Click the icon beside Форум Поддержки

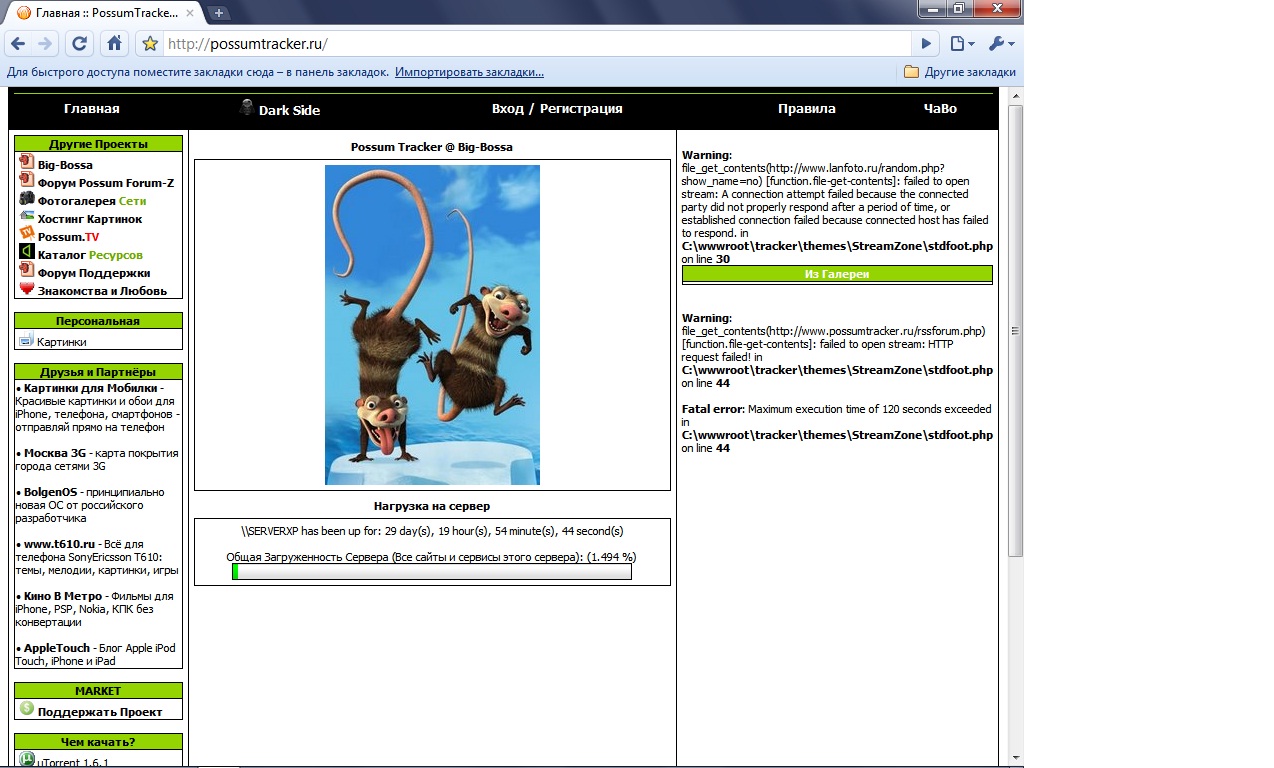pyautogui.click(x=27, y=270)
